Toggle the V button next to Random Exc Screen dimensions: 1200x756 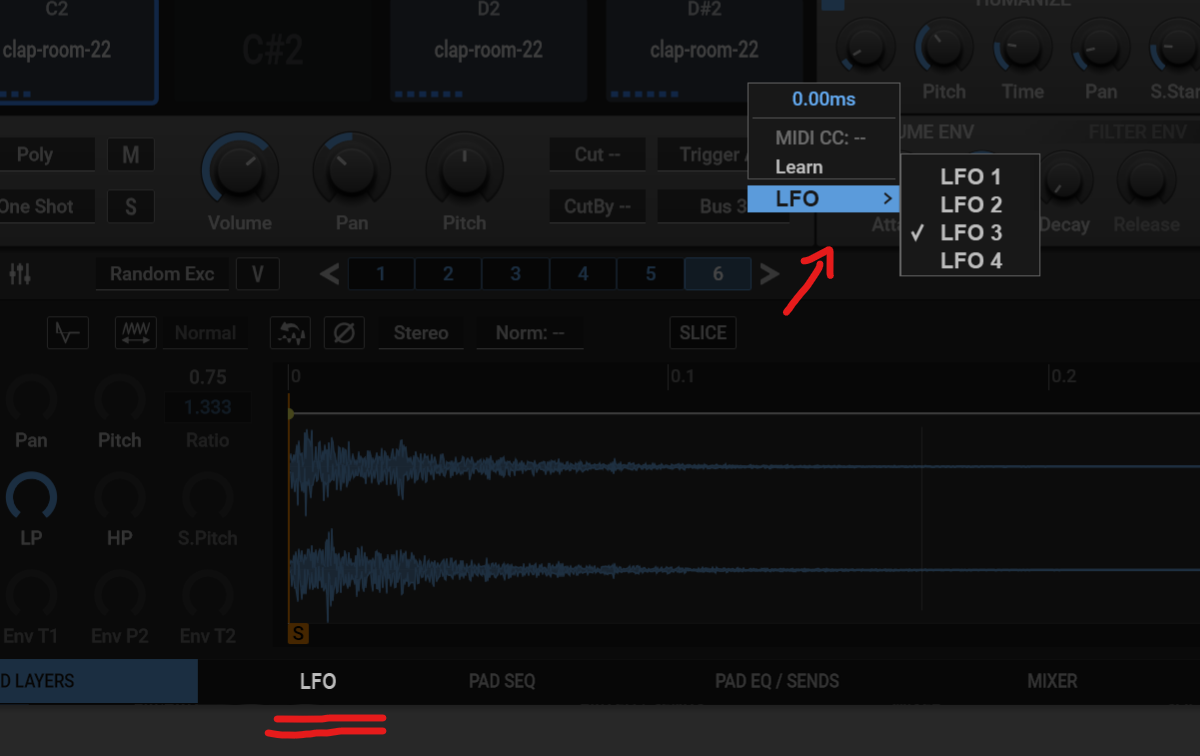[258, 274]
